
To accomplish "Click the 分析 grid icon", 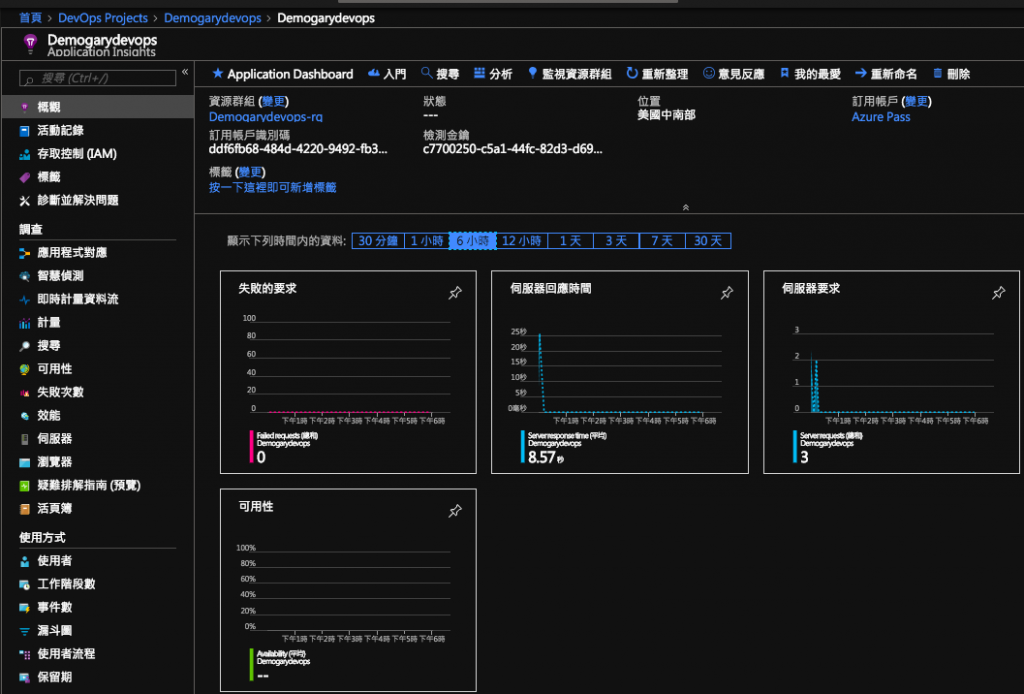I will tap(479, 73).
